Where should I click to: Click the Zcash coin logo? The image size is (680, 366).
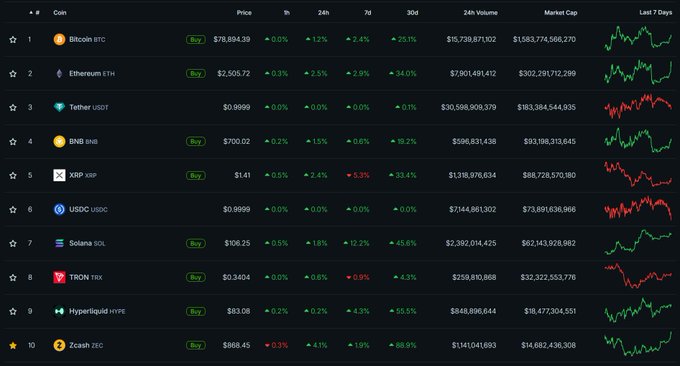coord(59,345)
